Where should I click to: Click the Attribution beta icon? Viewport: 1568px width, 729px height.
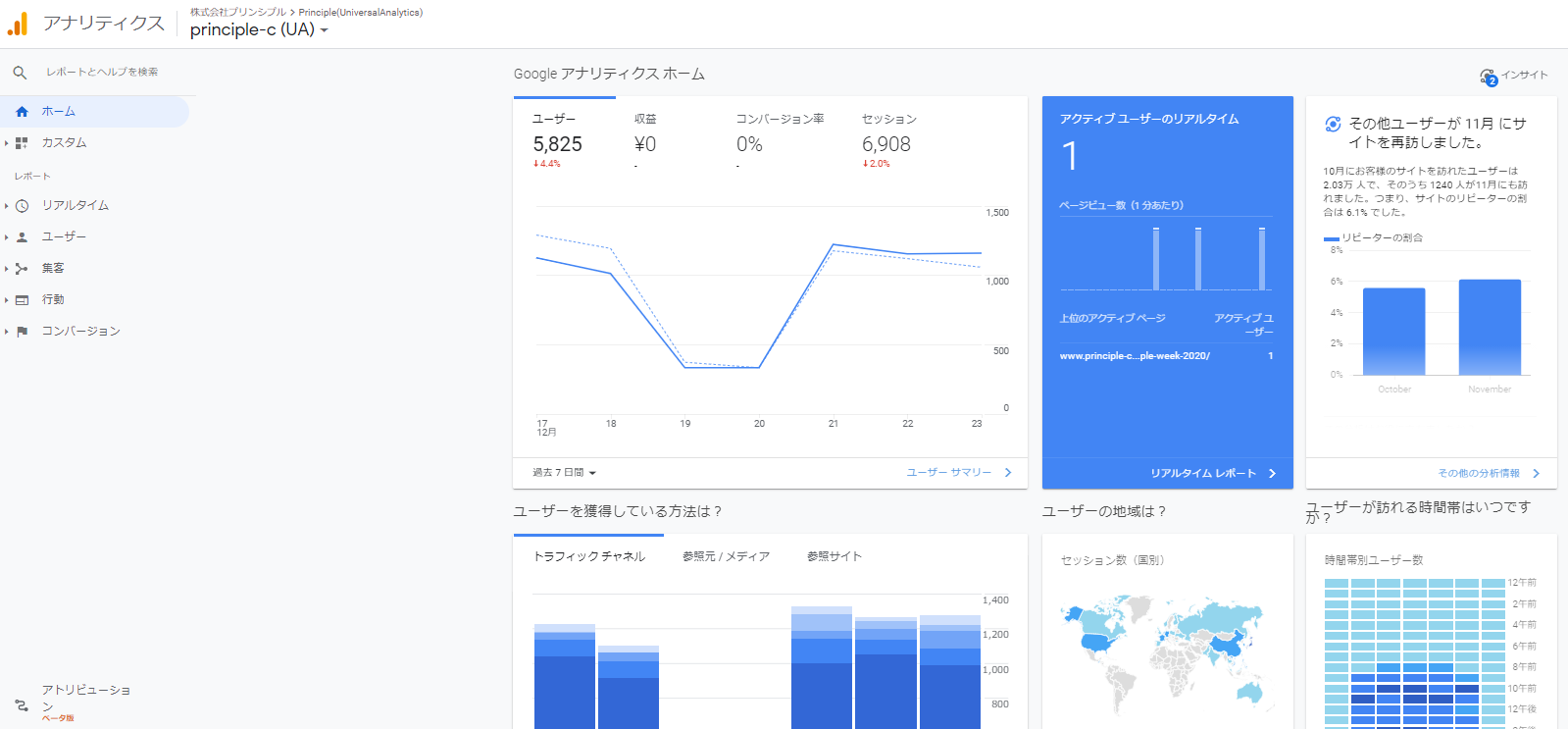(22, 704)
